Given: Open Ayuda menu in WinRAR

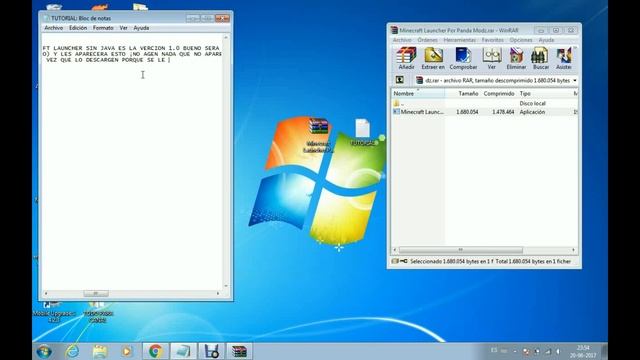Looking at the screenshot, I should tap(546, 40).
